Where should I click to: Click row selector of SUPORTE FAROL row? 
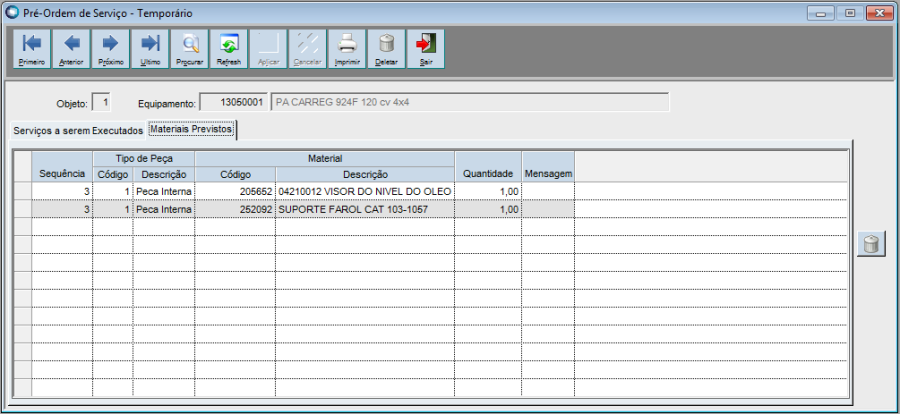coord(23,209)
